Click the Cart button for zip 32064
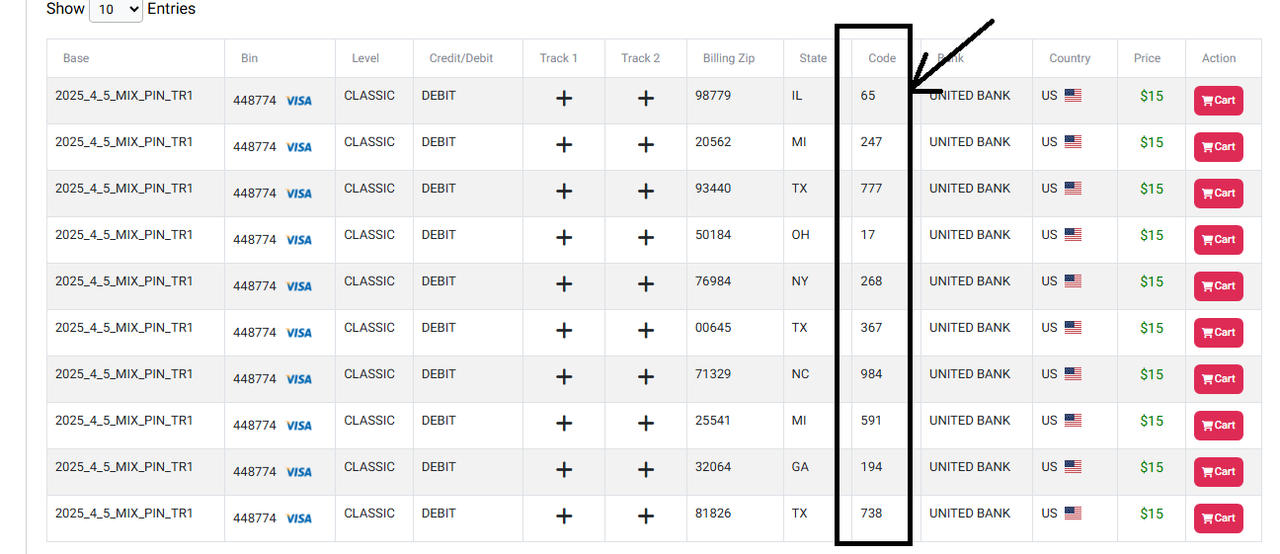The width and height of the screenshot is (1280, 554). click(1218, 471)
